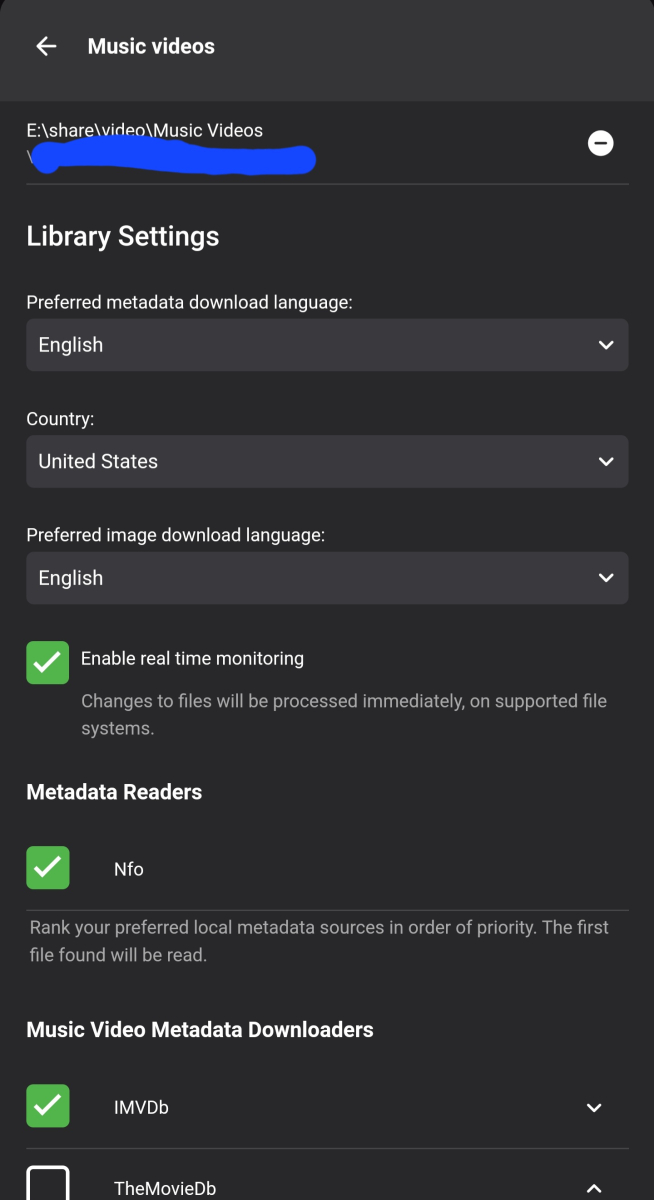Select the TheMovieDb downloader label

[165, 1188]
